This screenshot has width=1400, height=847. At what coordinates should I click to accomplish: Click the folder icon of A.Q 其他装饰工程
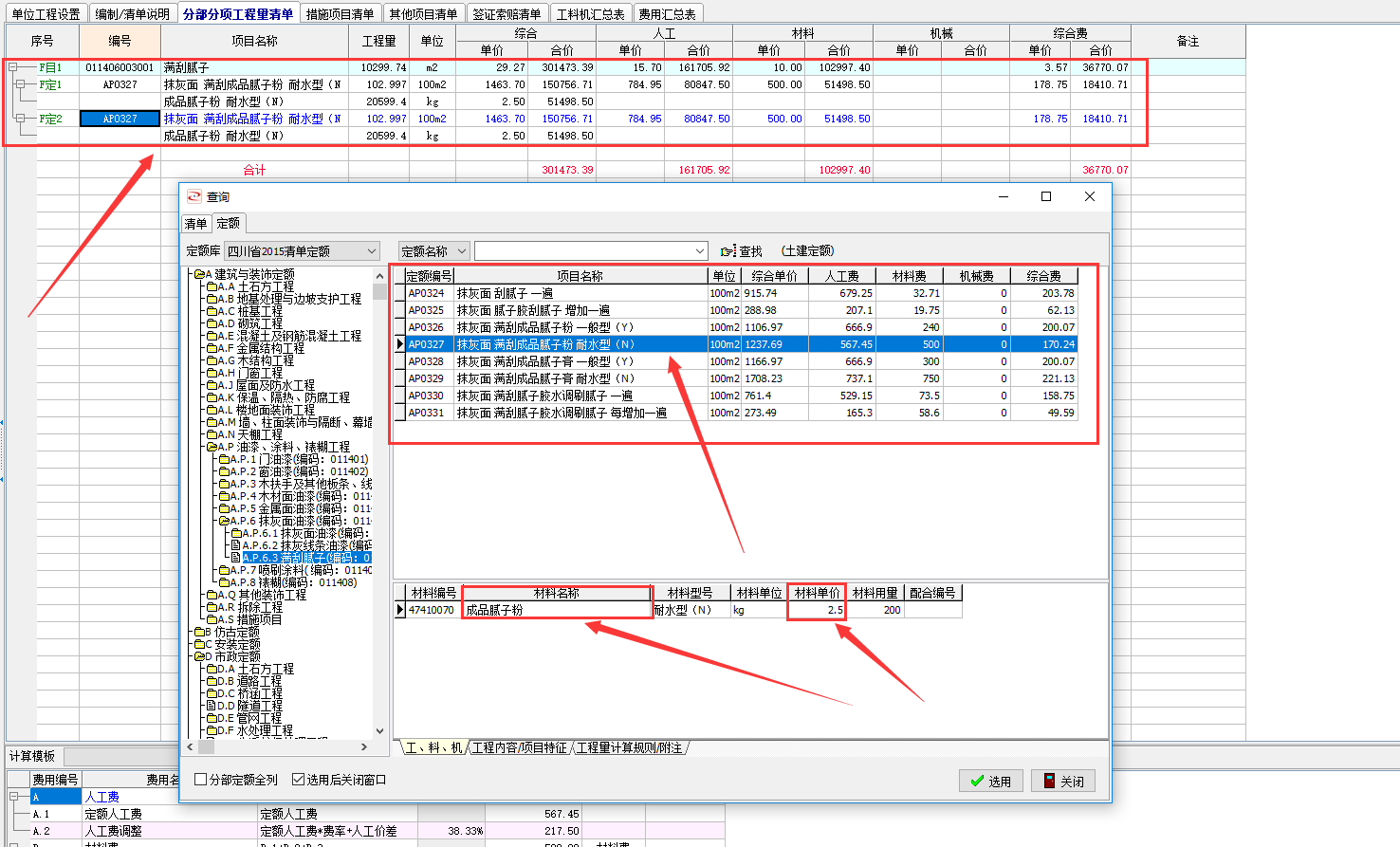[x=212, y=595]
